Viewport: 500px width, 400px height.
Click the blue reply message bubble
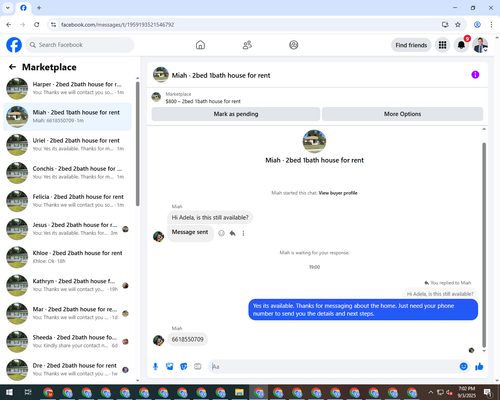point(363,310)
